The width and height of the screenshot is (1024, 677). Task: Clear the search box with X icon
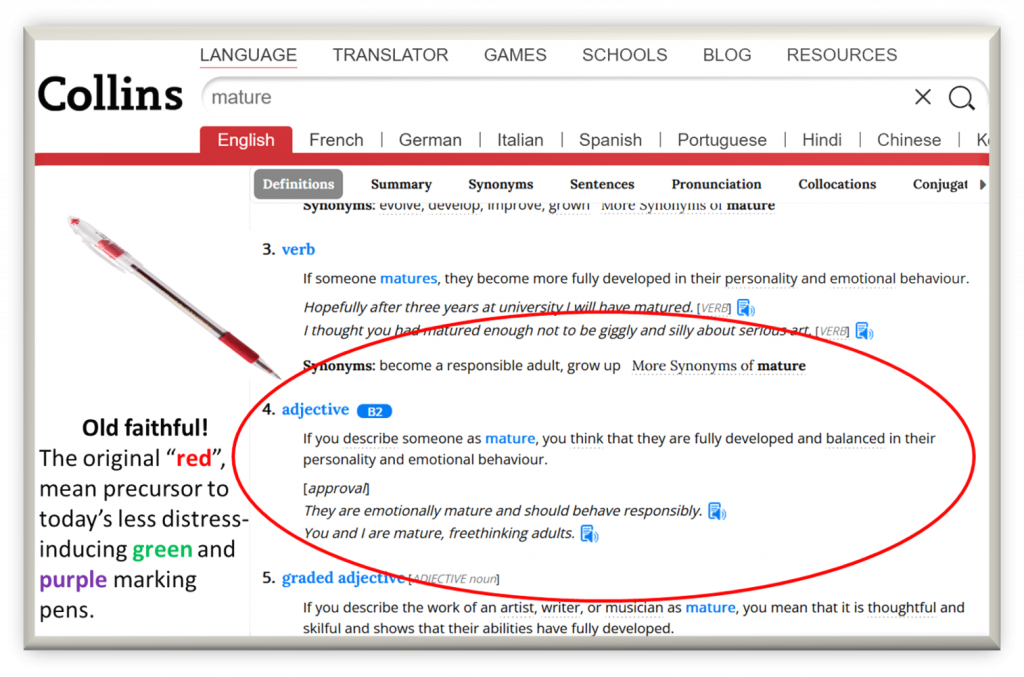click(922, 97)
